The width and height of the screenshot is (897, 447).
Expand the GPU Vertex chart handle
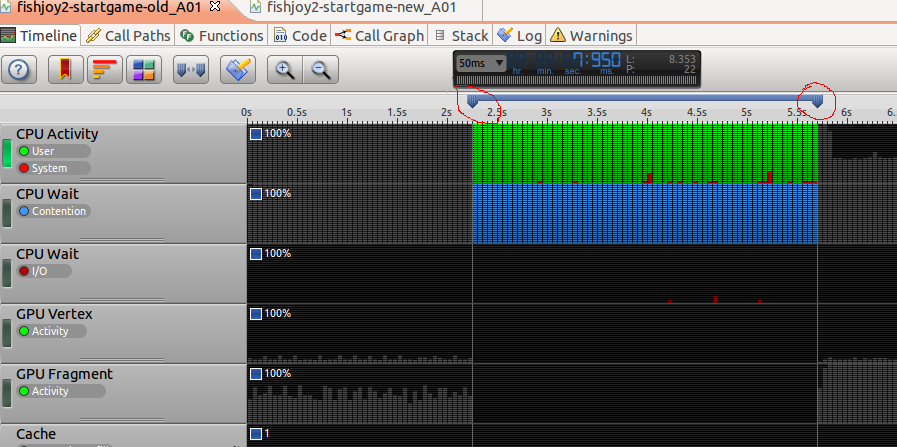pos(7,333)
